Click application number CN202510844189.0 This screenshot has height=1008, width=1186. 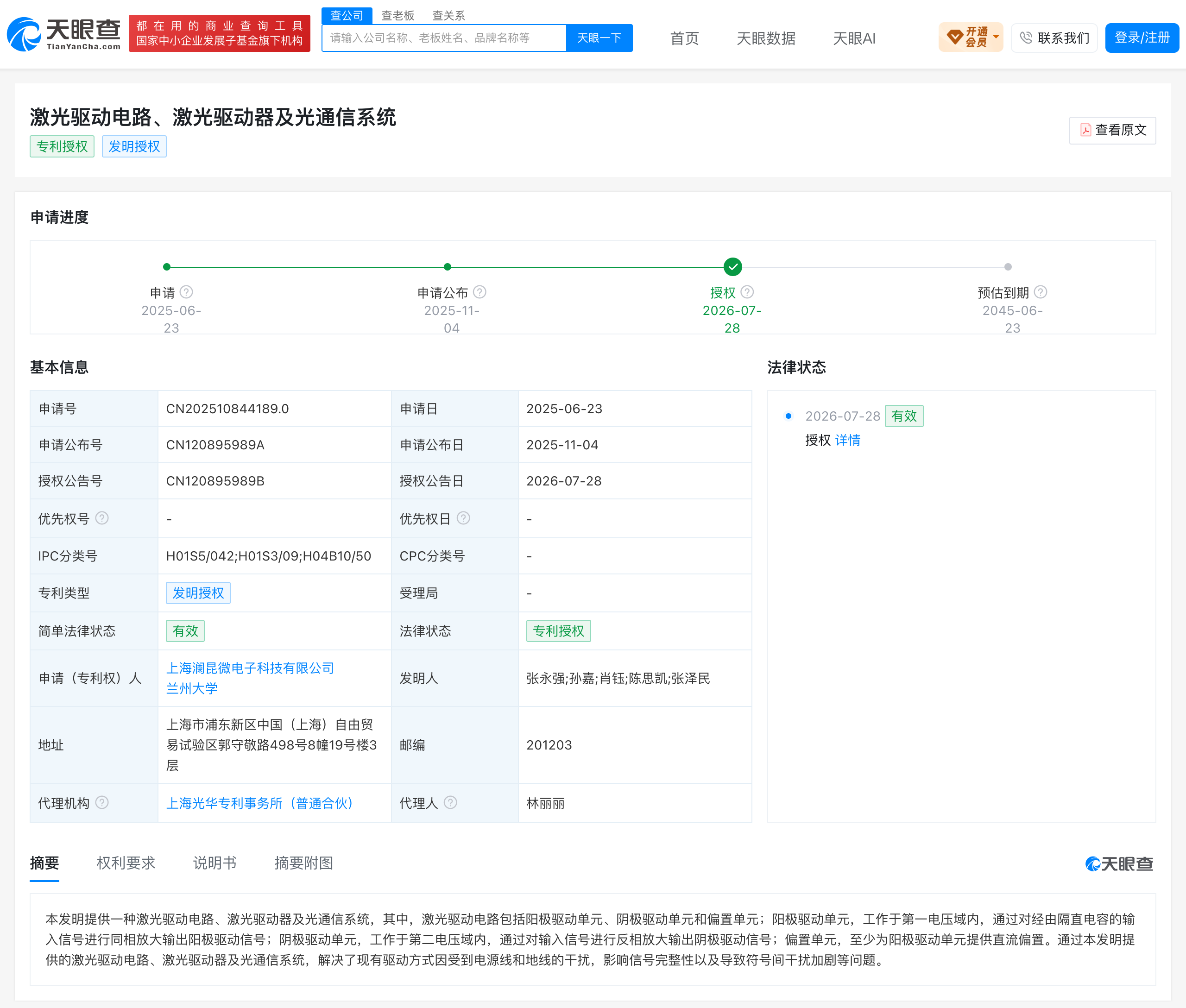click(x=227, y=409)
